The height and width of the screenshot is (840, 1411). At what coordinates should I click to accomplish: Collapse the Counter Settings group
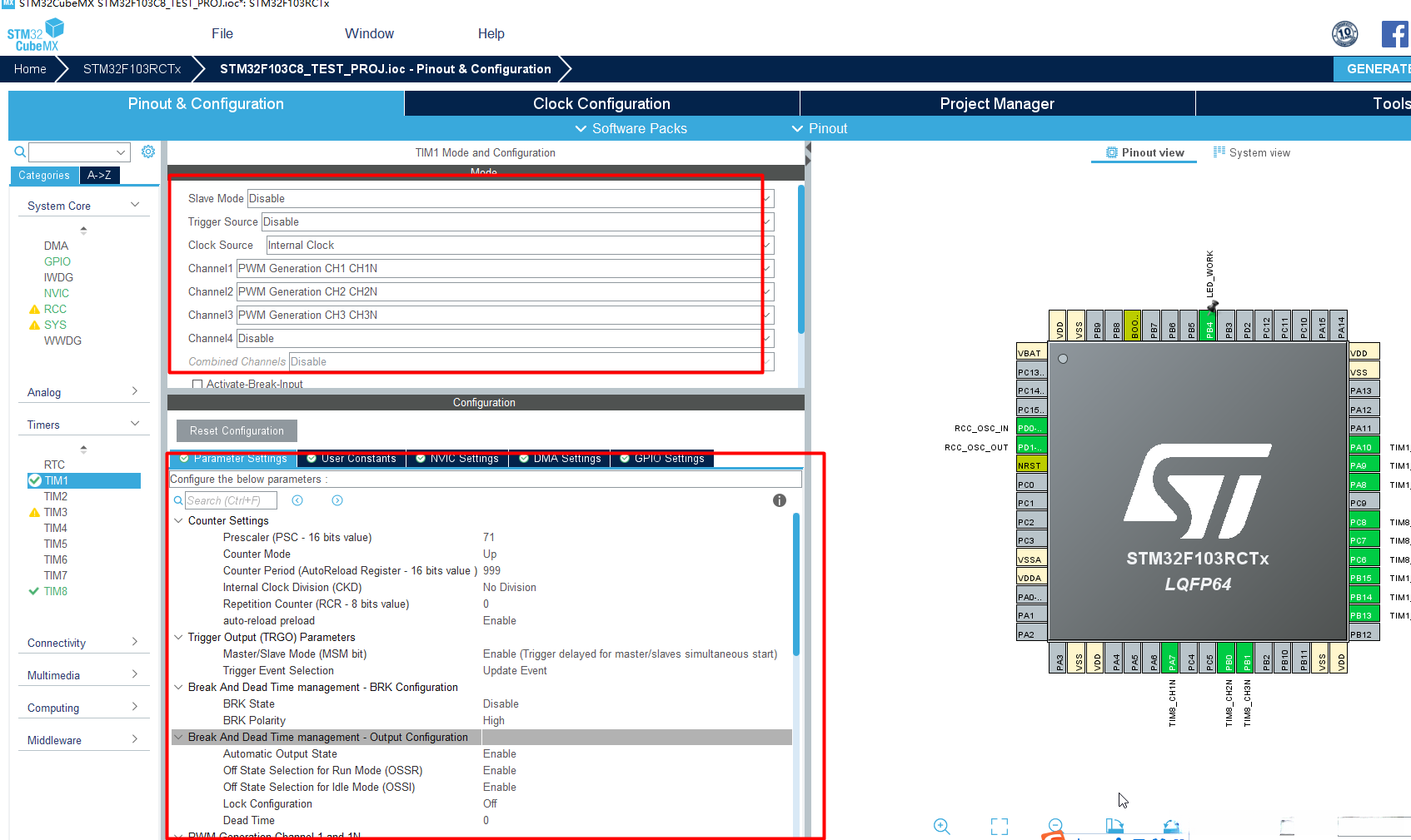[178, 520]
